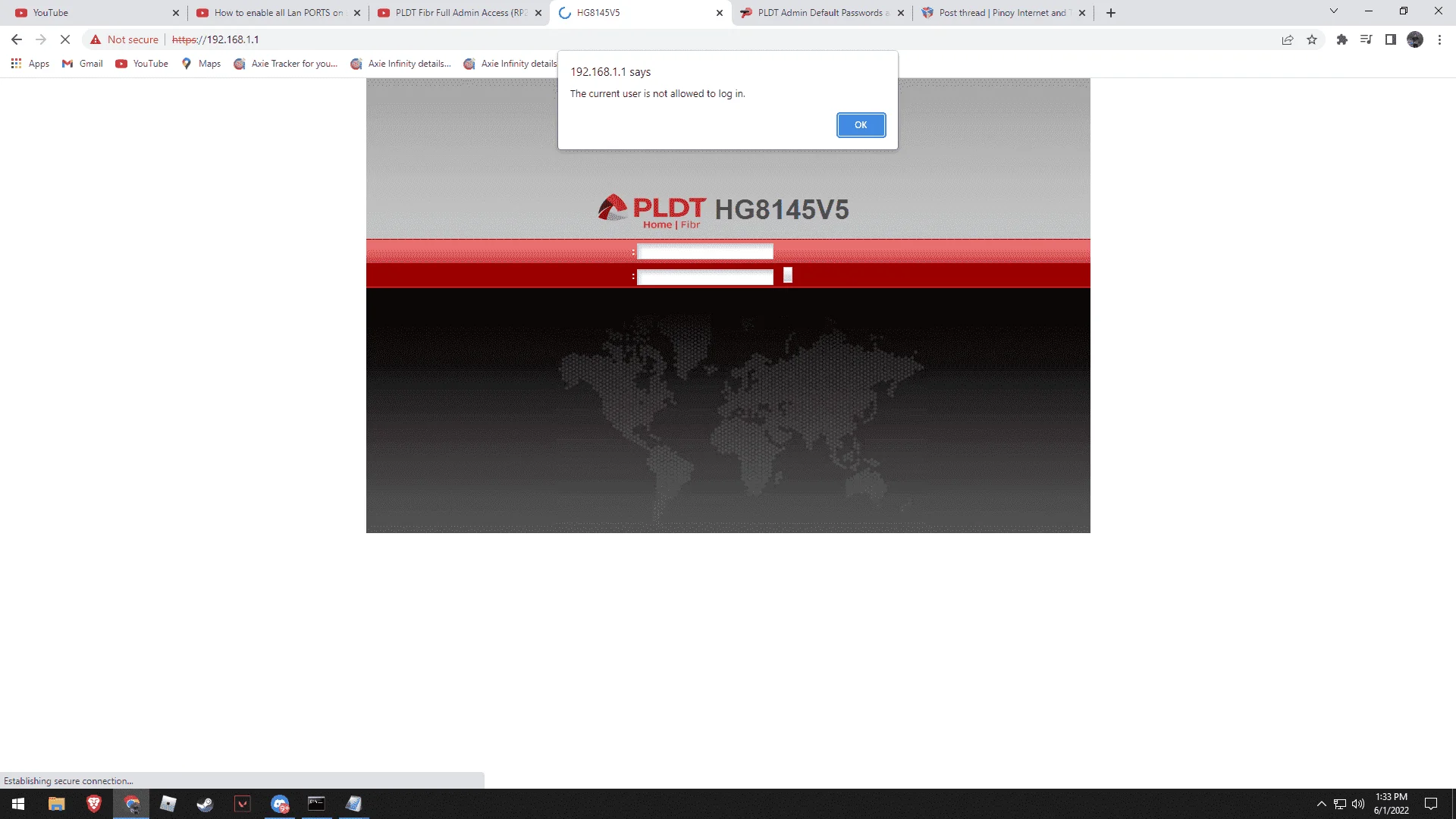This screenshot has height=819, width=1456.
Task: Open the Axie Tracker bookmark
Action: (286, 64)
